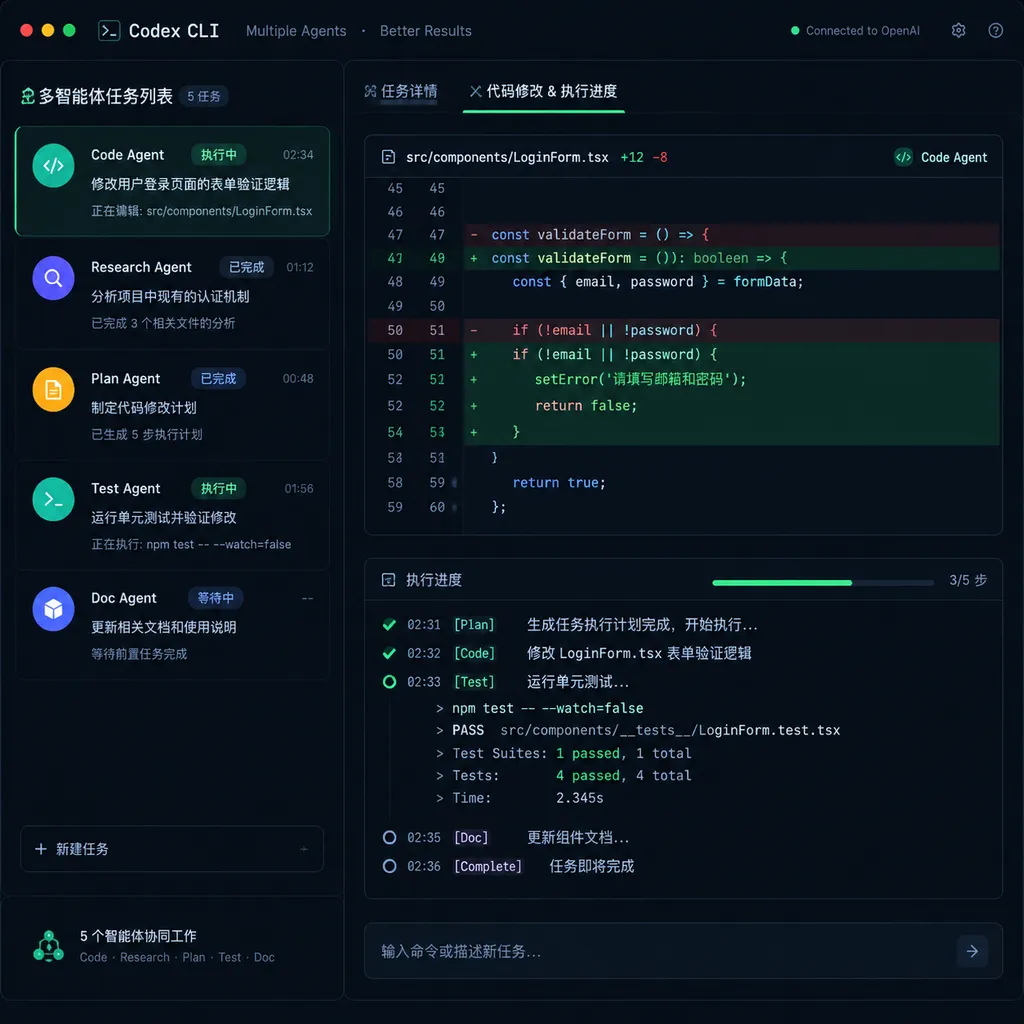Click the 新建任务 button
Viewport: 1024px width, 1024px height.
(172, 849)
